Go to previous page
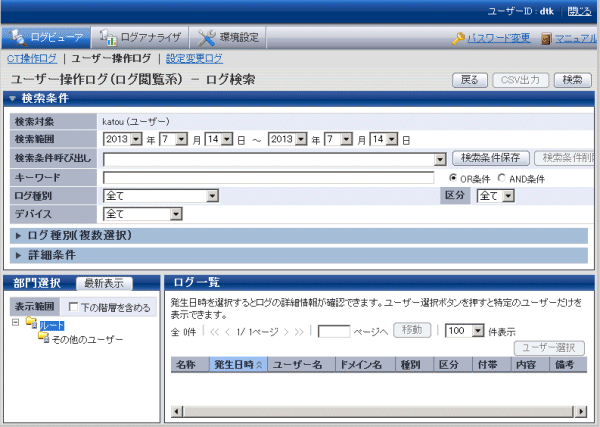 tap(228, 332)
